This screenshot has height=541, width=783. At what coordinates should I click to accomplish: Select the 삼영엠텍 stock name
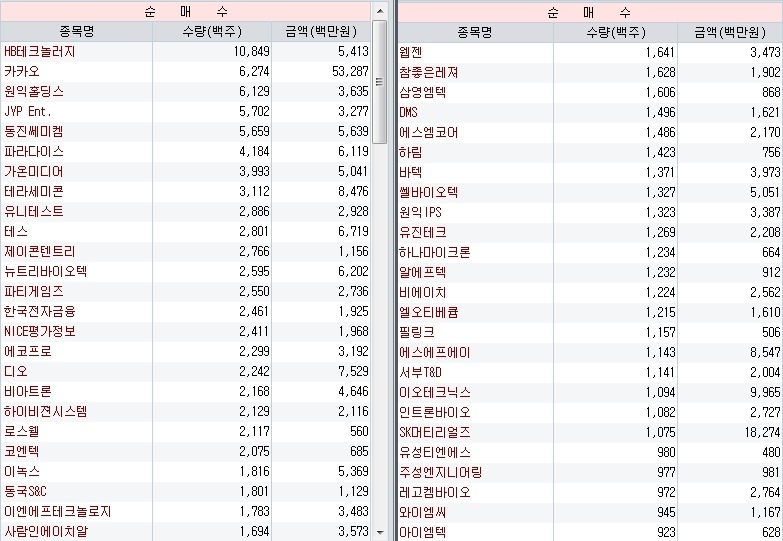pos(422,92)
